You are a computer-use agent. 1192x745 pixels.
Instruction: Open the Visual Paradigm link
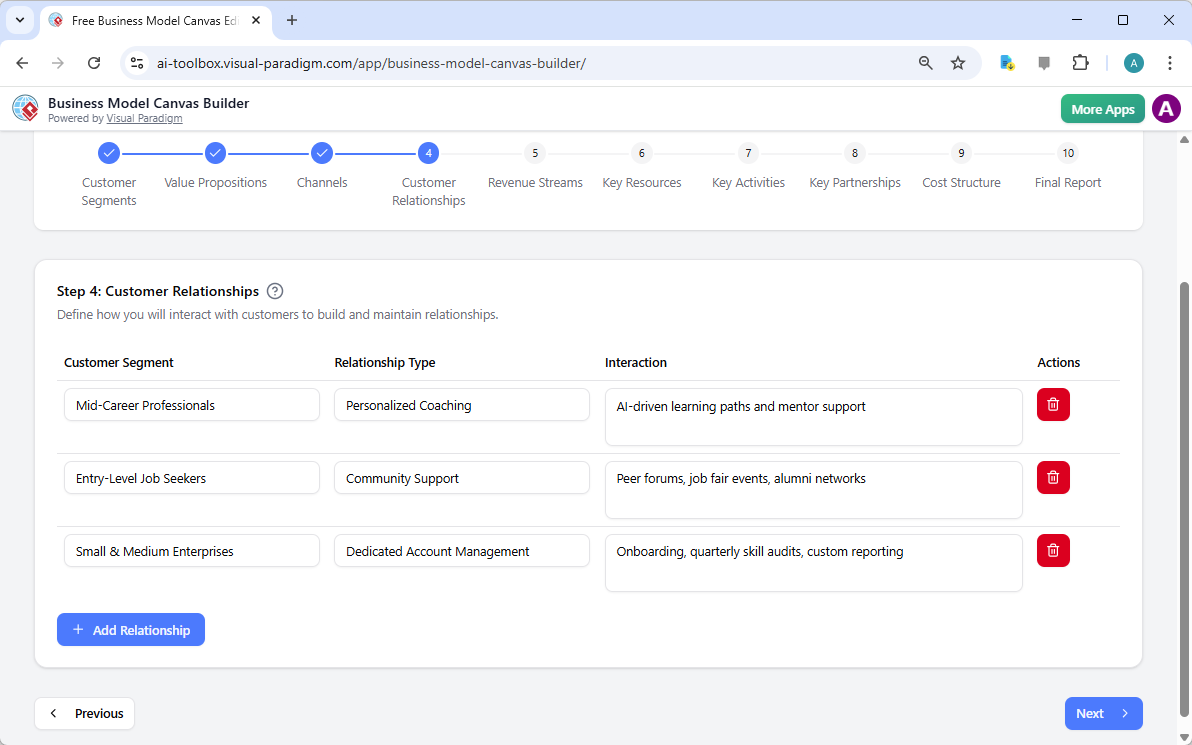click(x=144, y=118)
